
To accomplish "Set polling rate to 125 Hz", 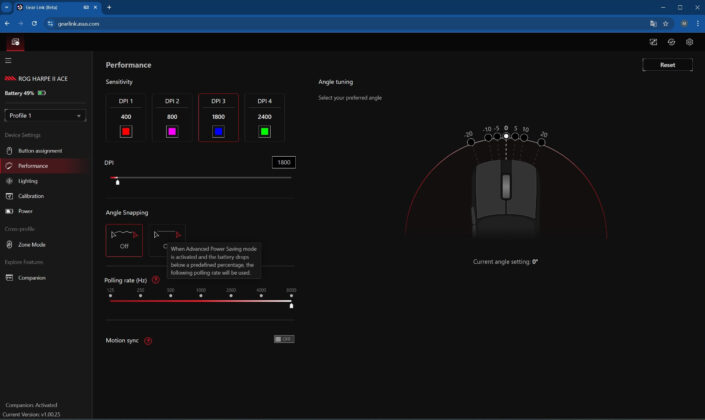I will pos(111,295).
